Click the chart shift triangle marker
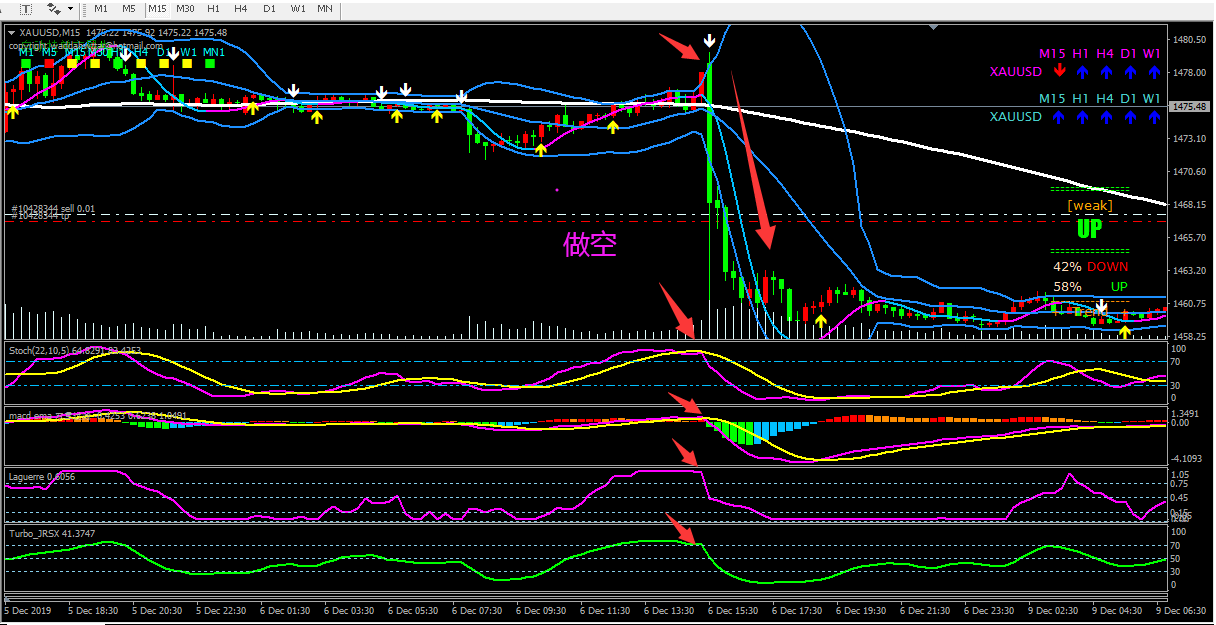 (x=933, y=29)
